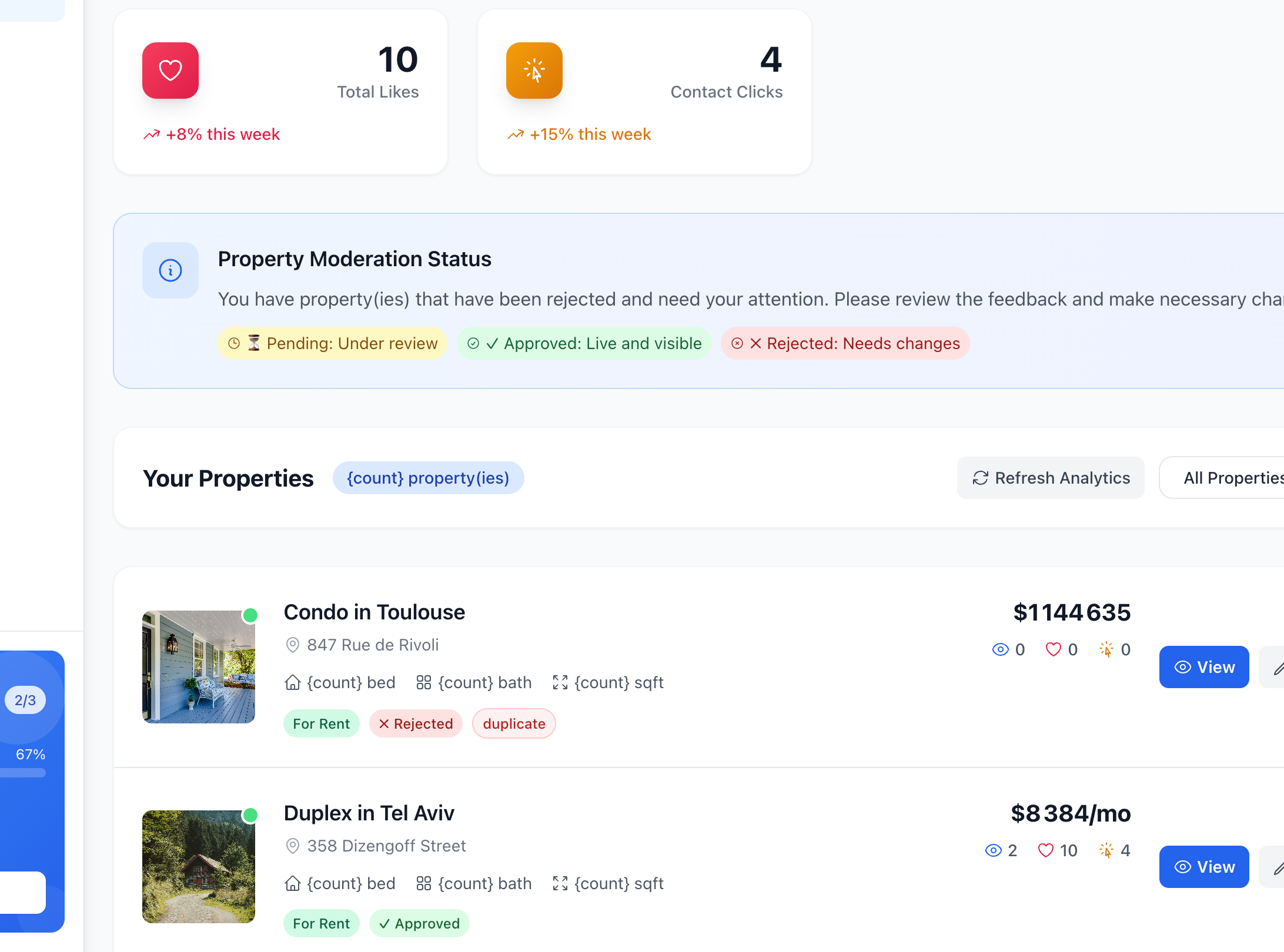The width and height of the screenshot is (1284, 952).
Task: Click the sqft expand icon on Duplex listing
Action: click(x=560, y=883)
